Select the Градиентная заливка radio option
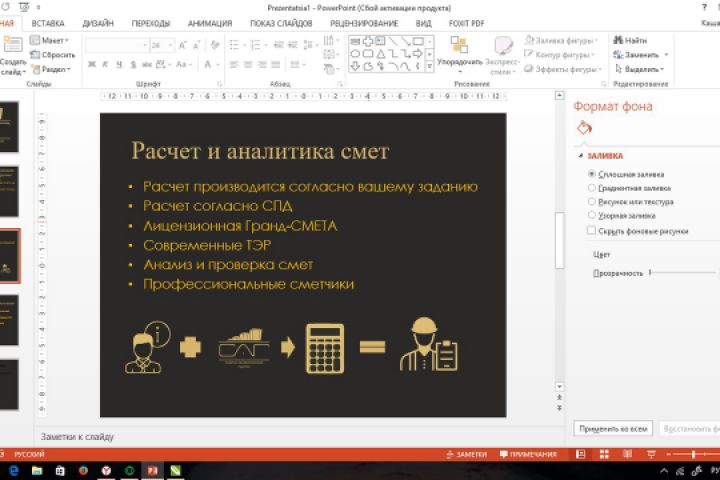Screen dimensions: 720x480 pos(592,188)
